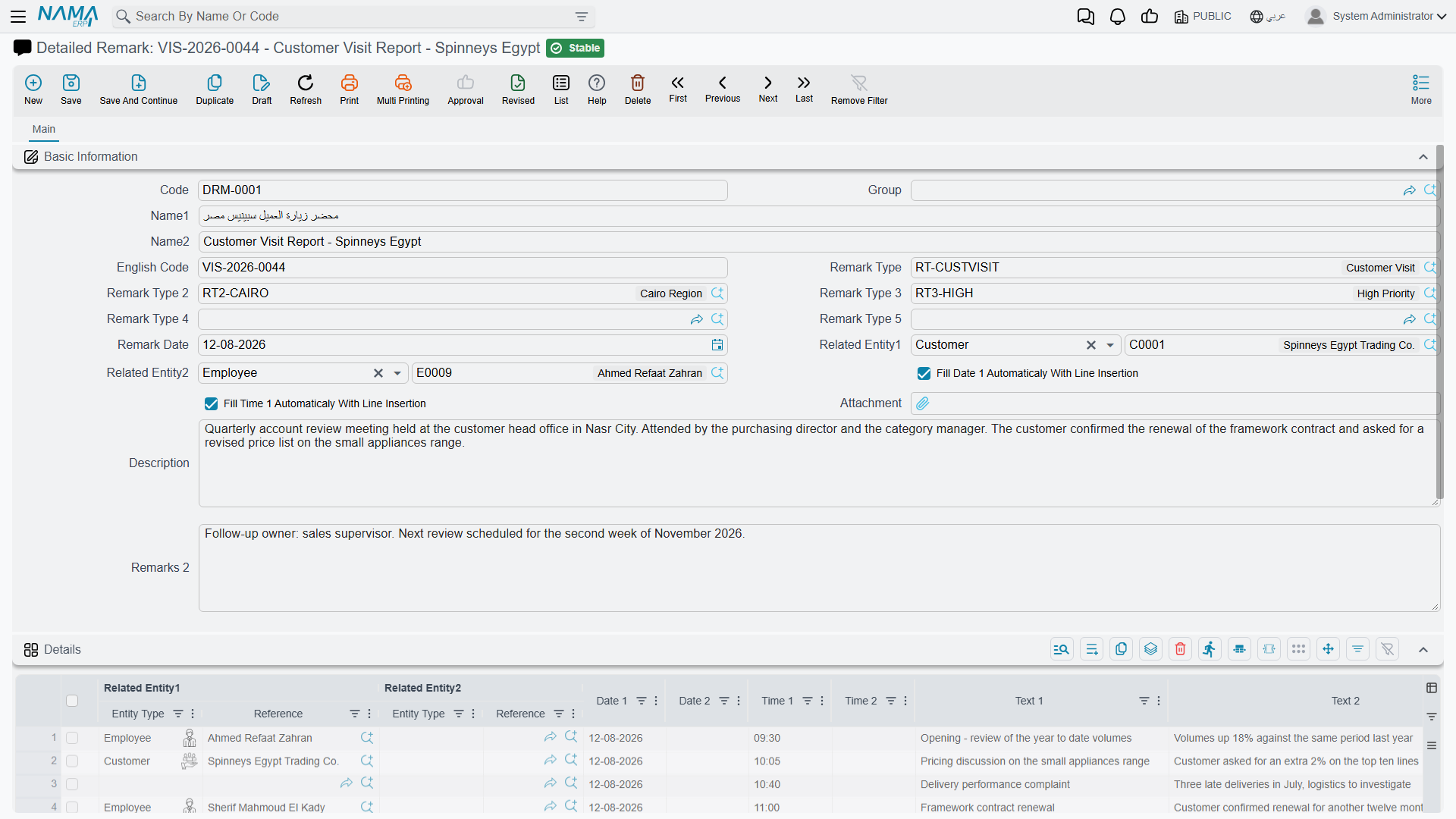Screen dimensions: 1456x819
Task: Click the Revised toolbar icon
Action: pos(518,89)
